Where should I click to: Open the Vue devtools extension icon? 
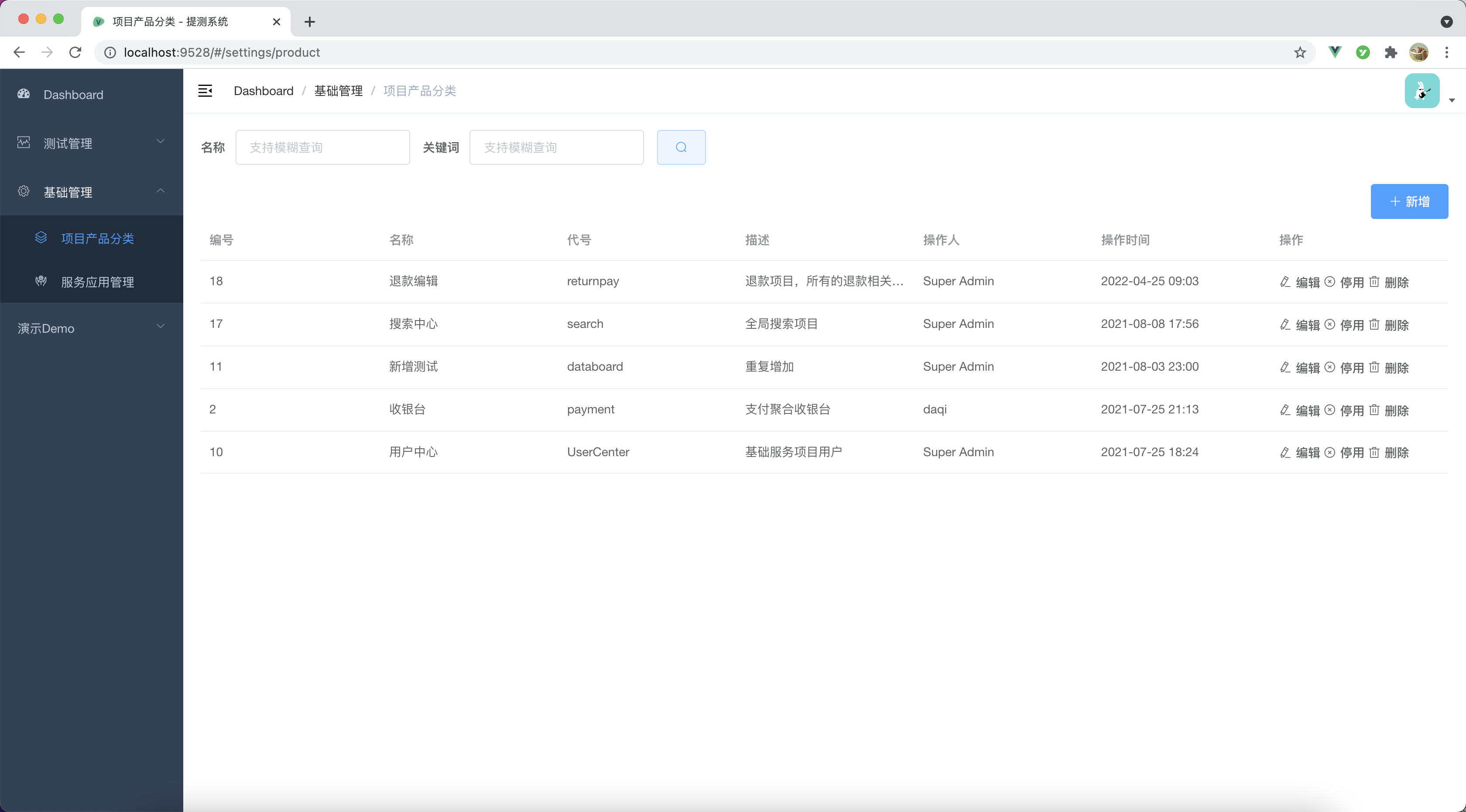pyautogui.click(x=1335, y=52)
